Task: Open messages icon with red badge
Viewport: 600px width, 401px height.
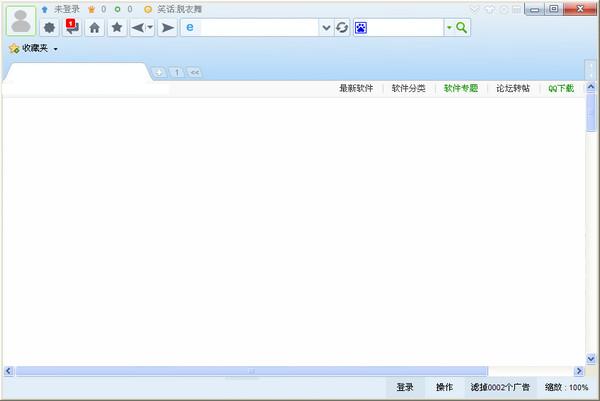Action: 72,28
